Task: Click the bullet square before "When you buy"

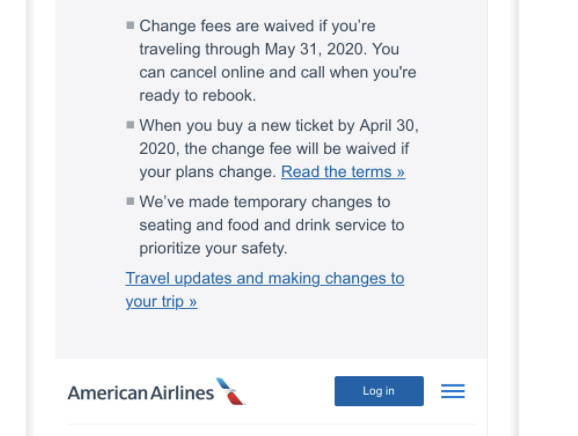Action: tap(130, 125)
